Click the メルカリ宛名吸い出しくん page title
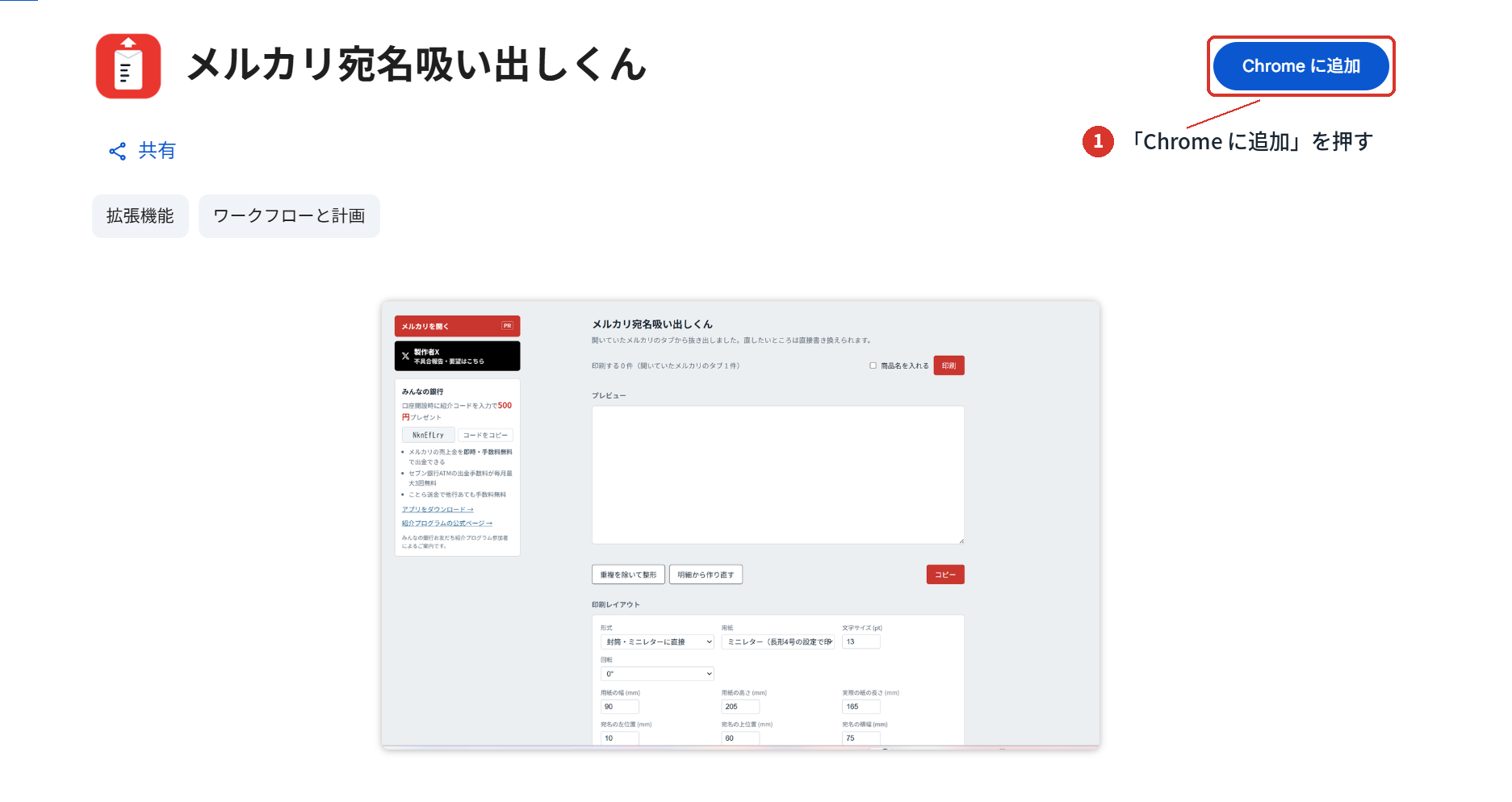Image resolution: width=1512 pixels, height=802 pixels. pyautogui.click(x=417, y=65)
